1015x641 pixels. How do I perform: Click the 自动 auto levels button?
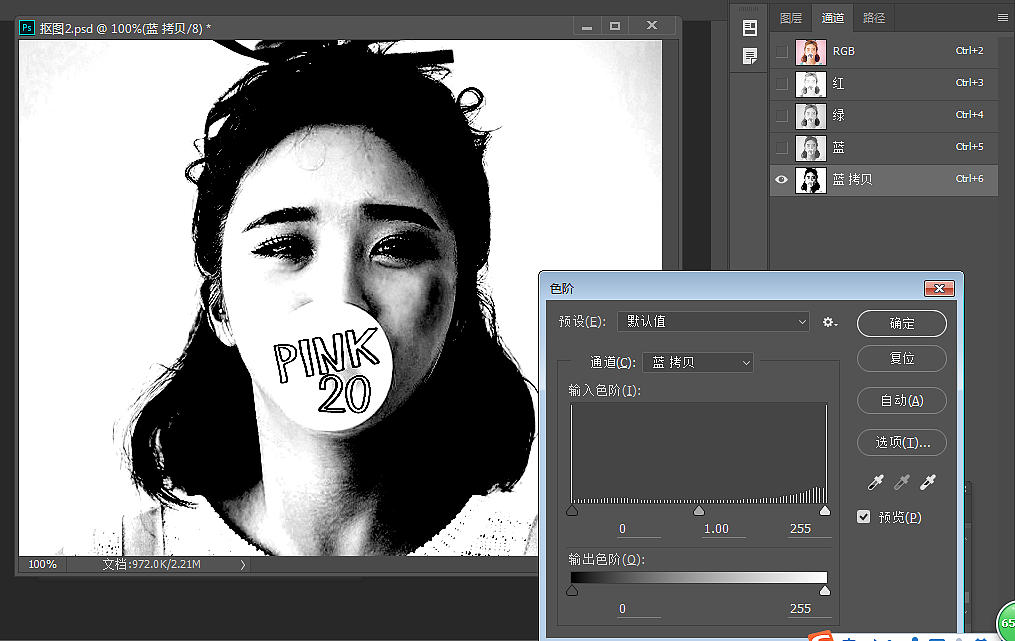[901, 400]
